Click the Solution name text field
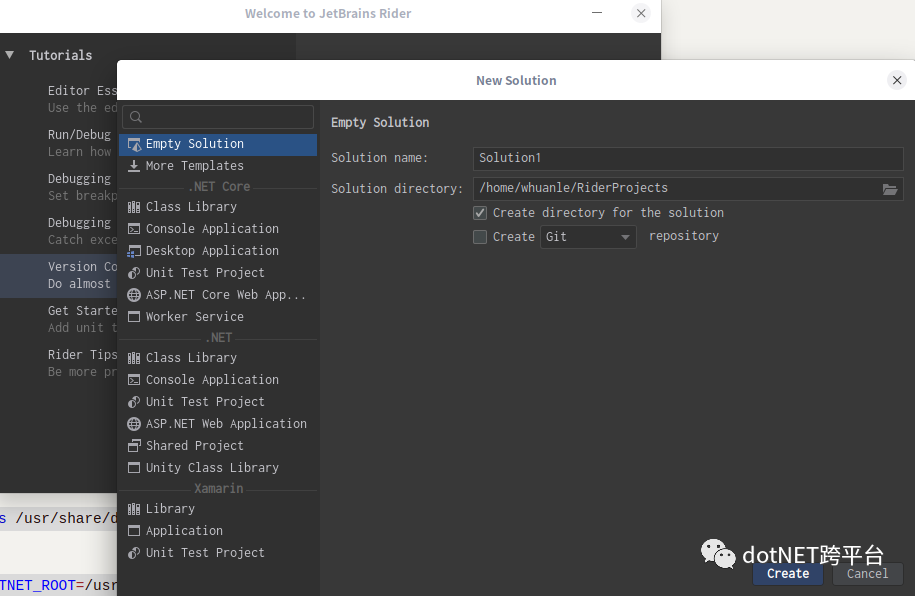Image resolution: width=915 pixels, height=596 pixels. pyautogui.click(x=687, y=158)
